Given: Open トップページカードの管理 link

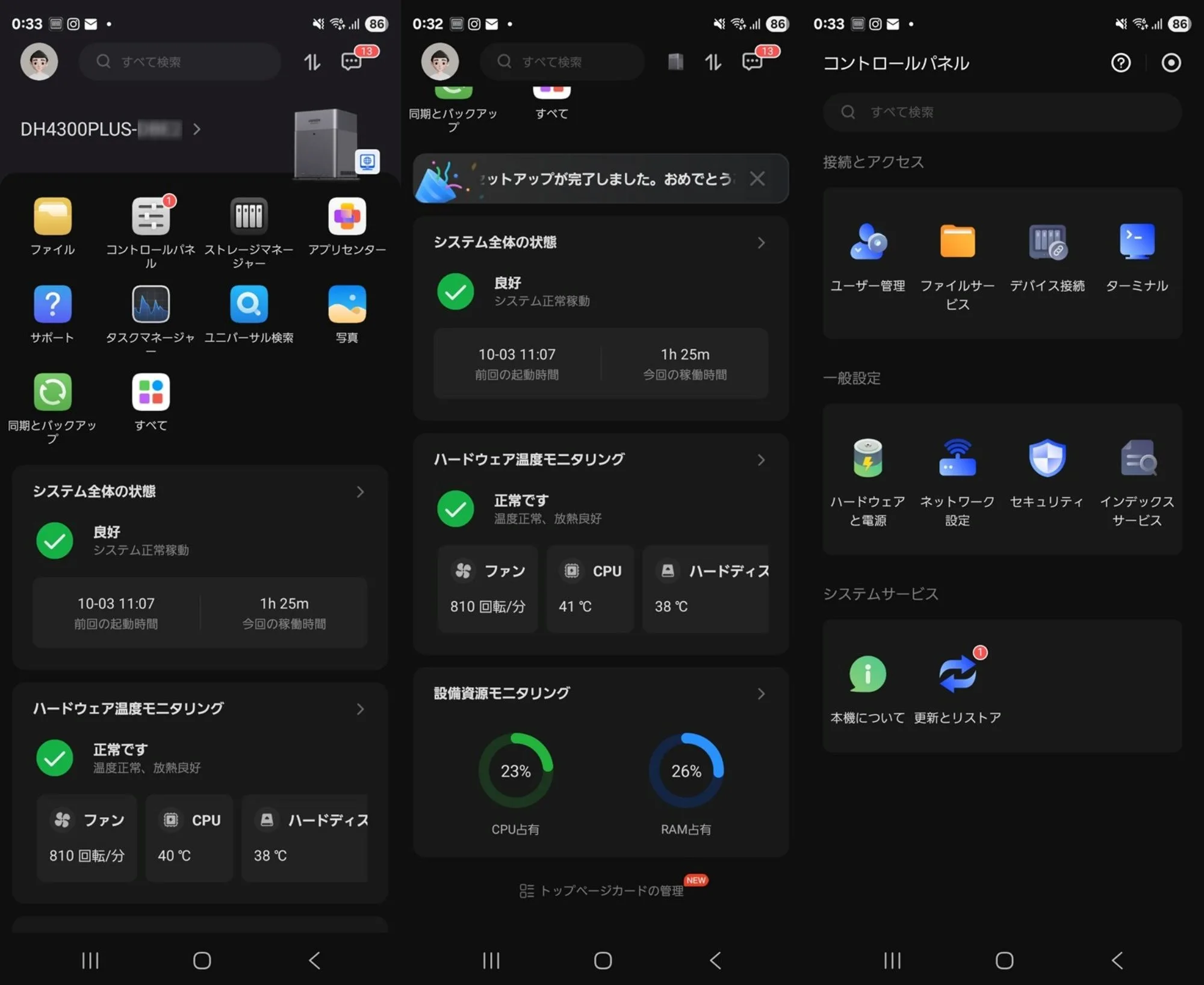Looking at the screenshot, I should 602,891.
